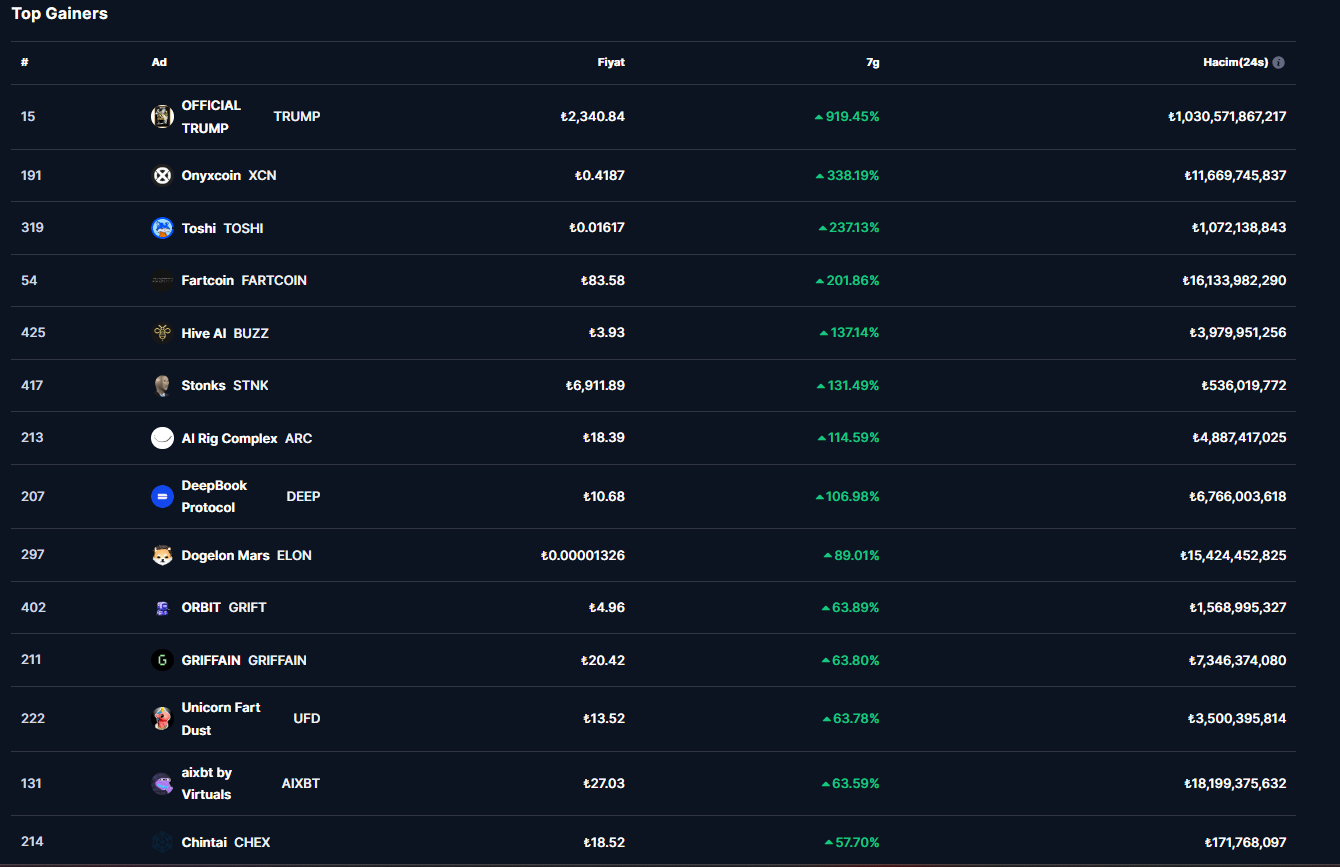Image resolution: width=1340 pixels, height=867 pixels.
Task: Click the Hive AI bee icon
Action: 162,333
